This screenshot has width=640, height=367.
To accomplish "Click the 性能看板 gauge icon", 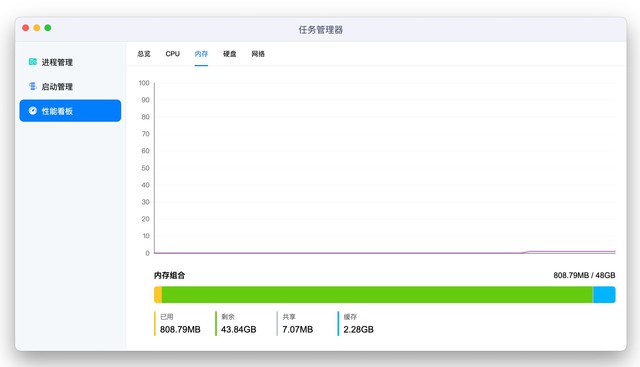I will point(33,111).
